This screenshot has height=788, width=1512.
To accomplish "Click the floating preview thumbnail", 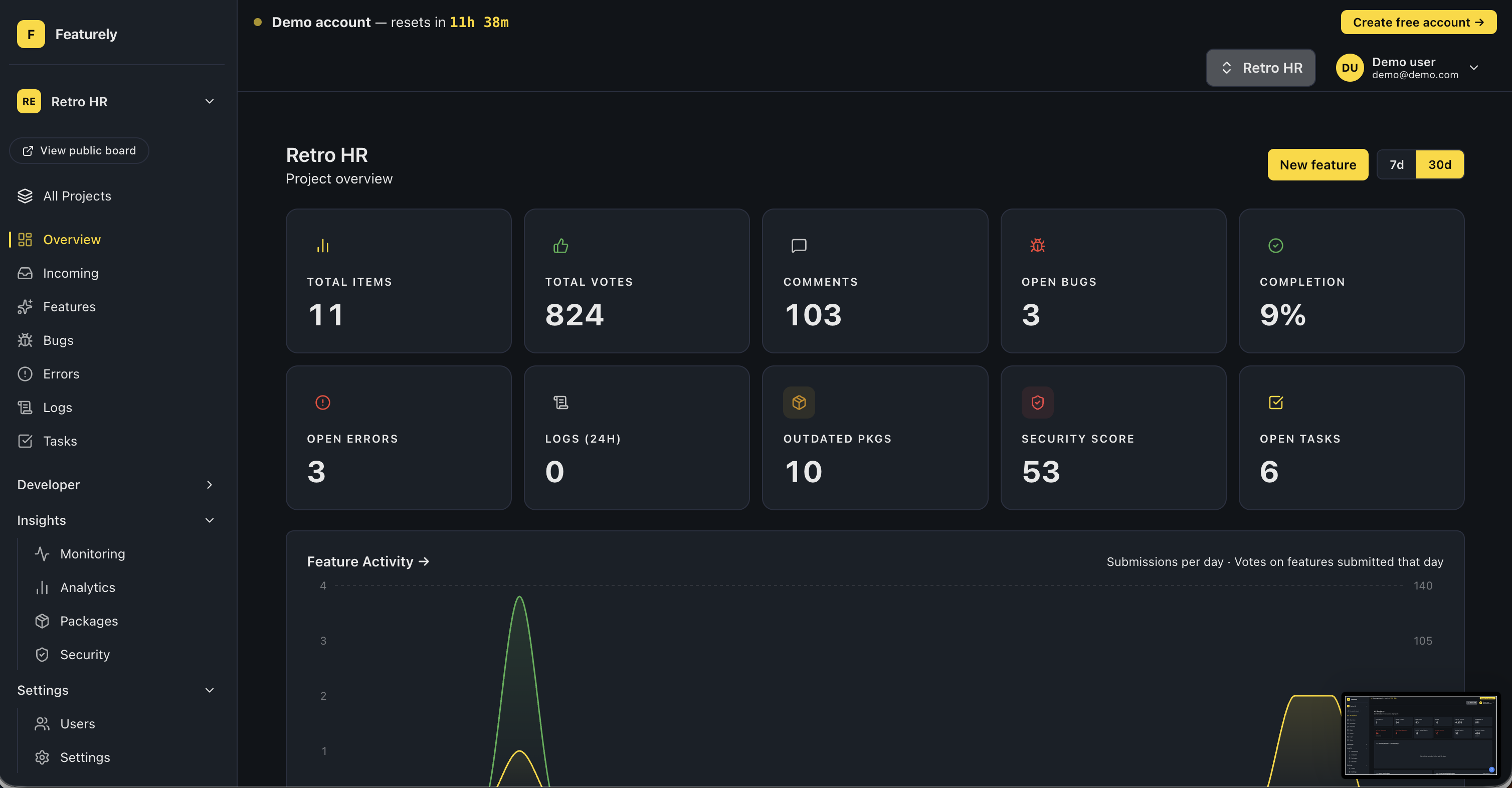I will click(1420, 734).
